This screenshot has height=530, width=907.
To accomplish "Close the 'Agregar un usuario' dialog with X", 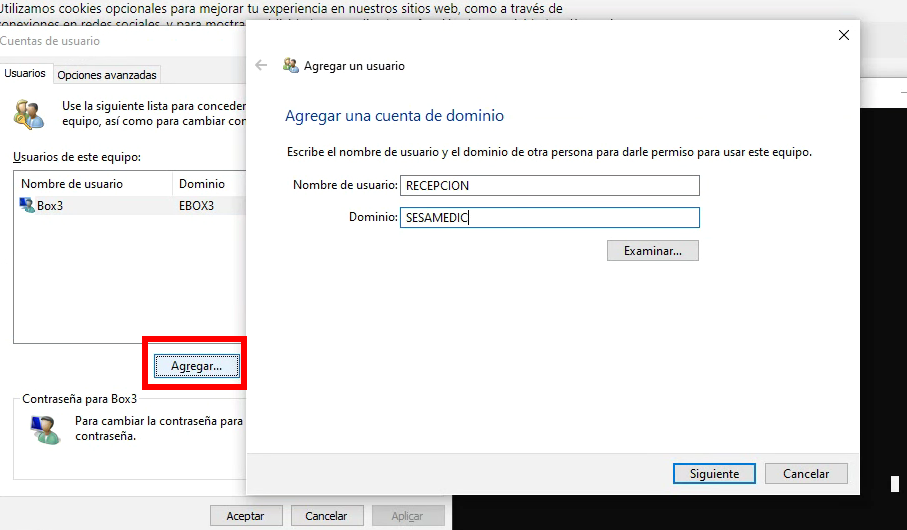I will click(x=843, y=35).
